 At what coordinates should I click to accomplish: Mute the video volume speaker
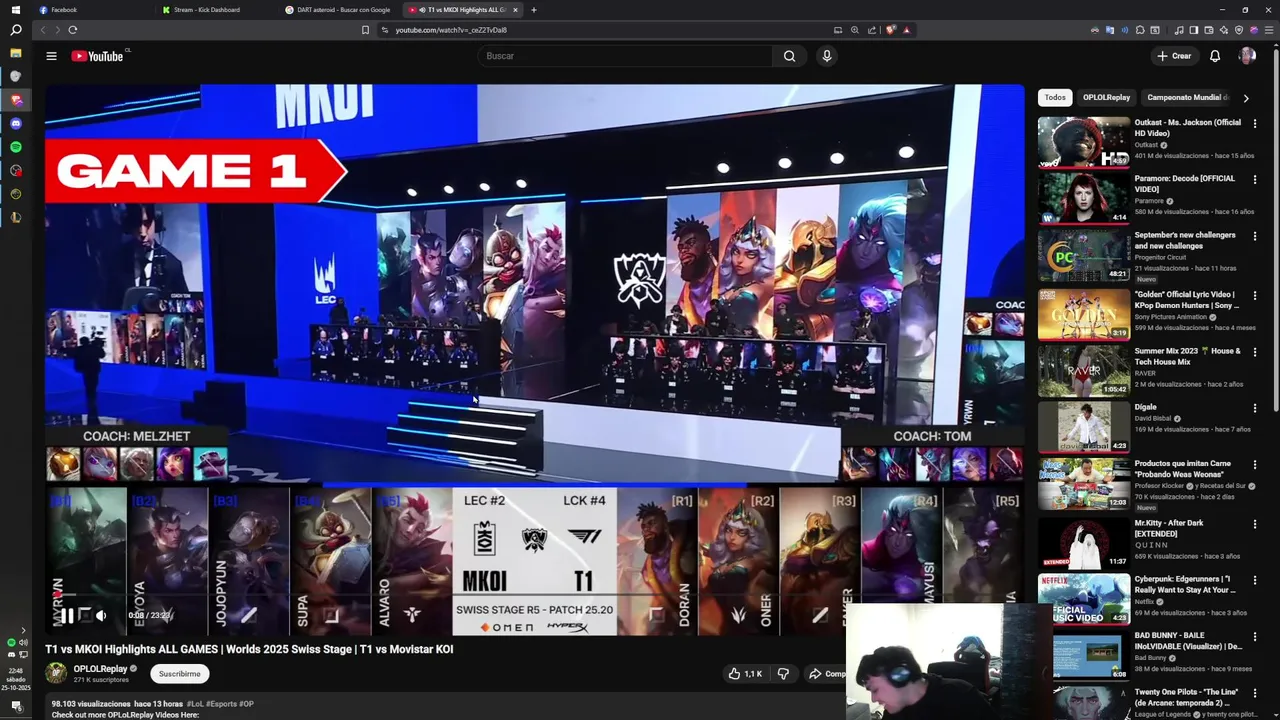[101, 616]
